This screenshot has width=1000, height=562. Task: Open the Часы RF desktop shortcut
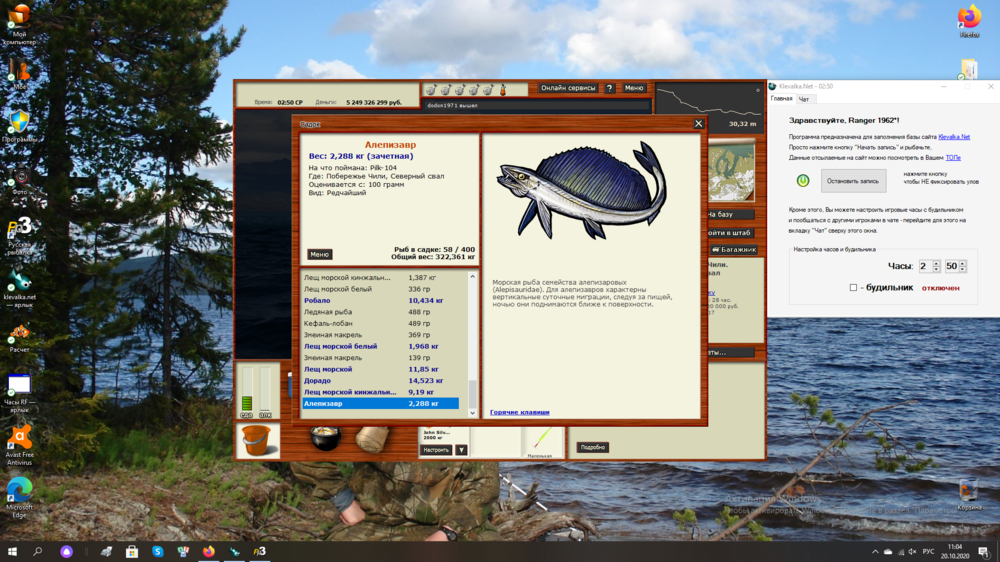[19, 394]
